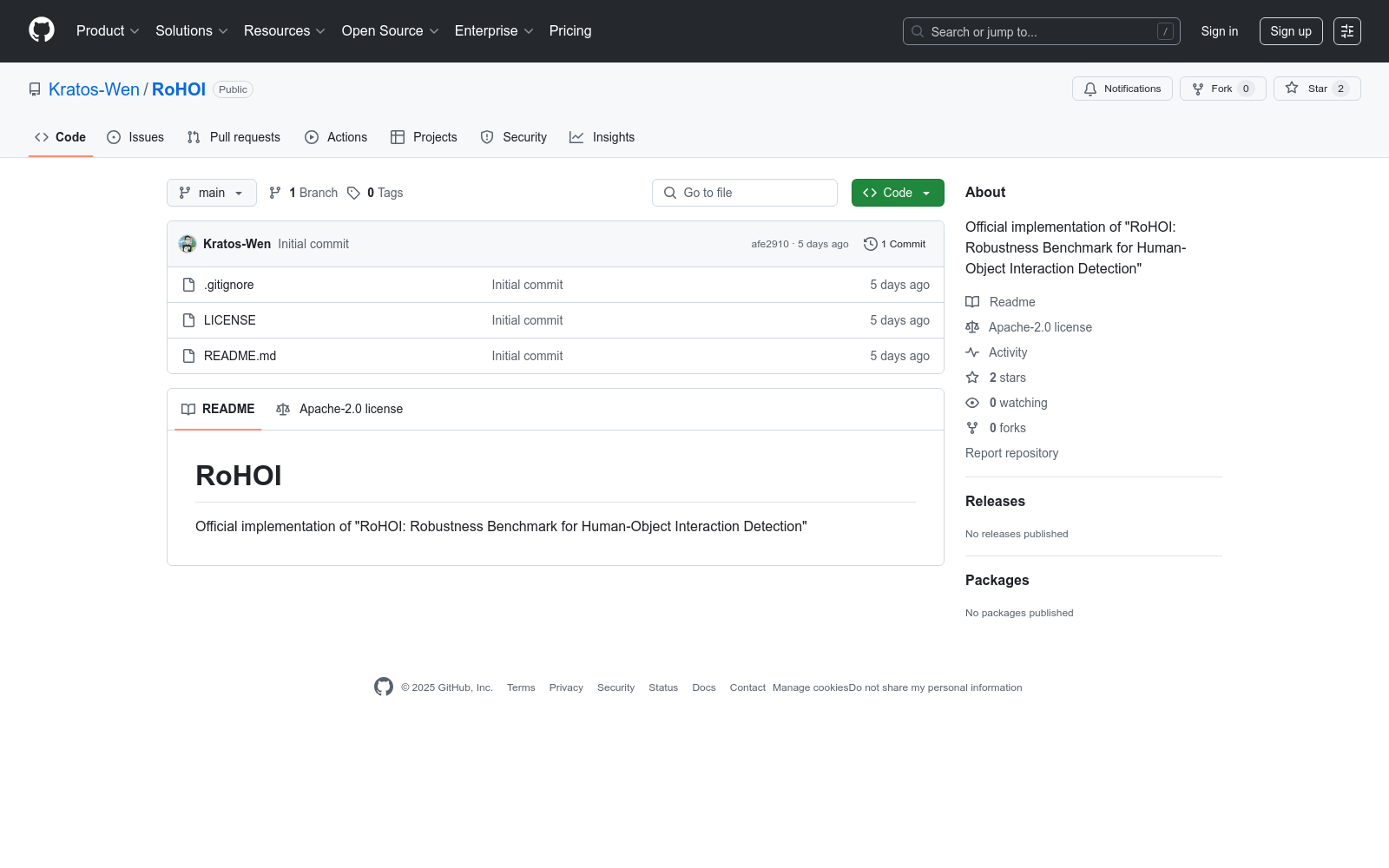Image resolution: width=1389 pixels, height=868 pixels.
Task: Click Manage cookies in footer
Action: (810, 687)
